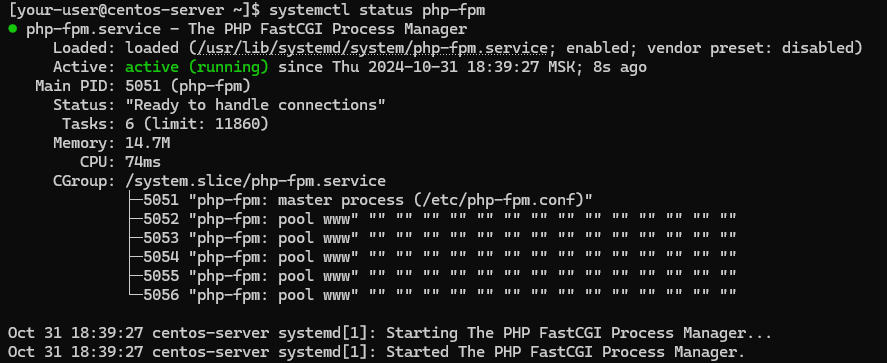This screenshot has width=887, height=363.
Task: Click the 'systemctl status php-fpm' command text
Action: tap(377, 10)
